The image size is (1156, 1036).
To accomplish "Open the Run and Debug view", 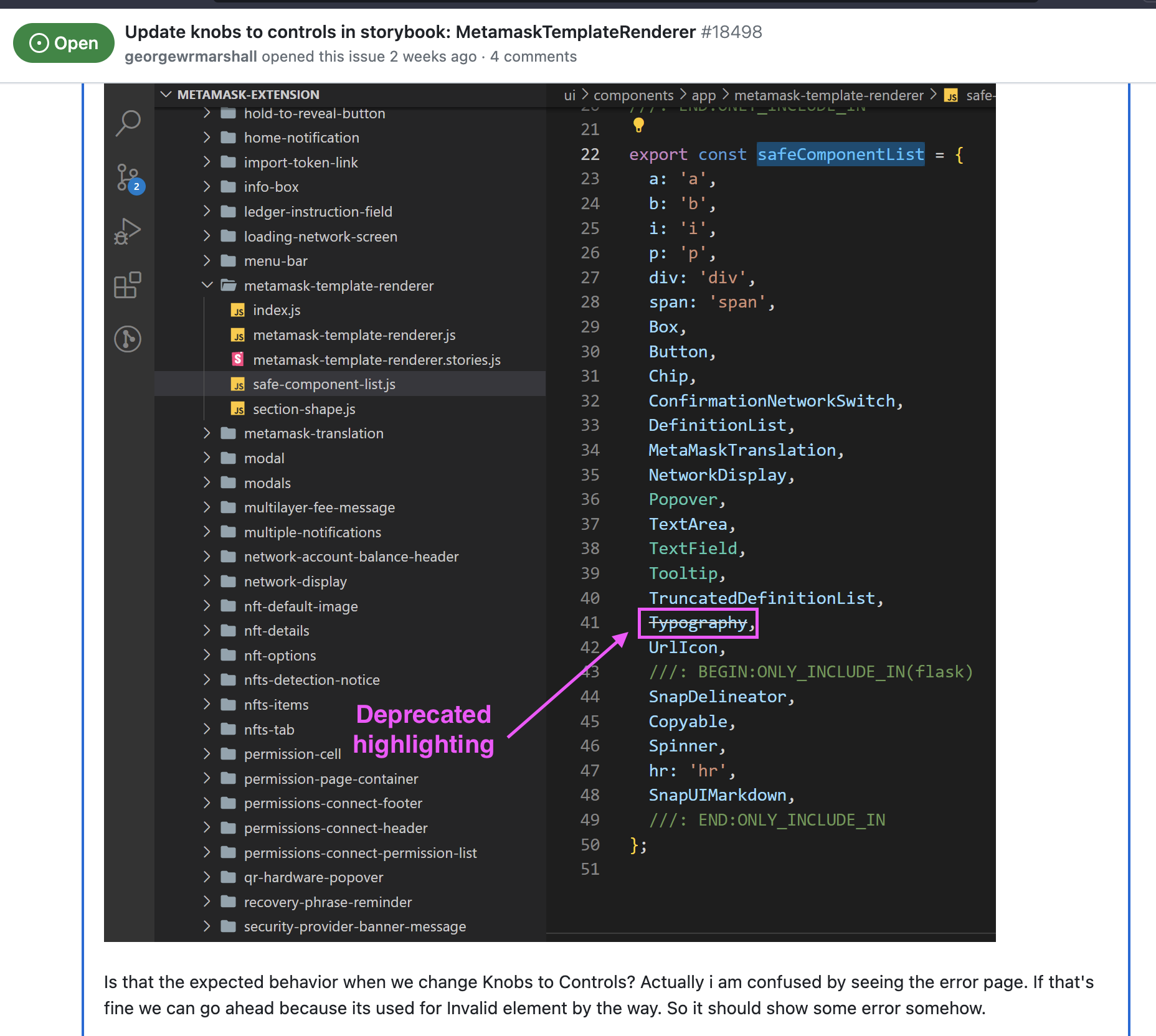I will [x=128, y=231].
